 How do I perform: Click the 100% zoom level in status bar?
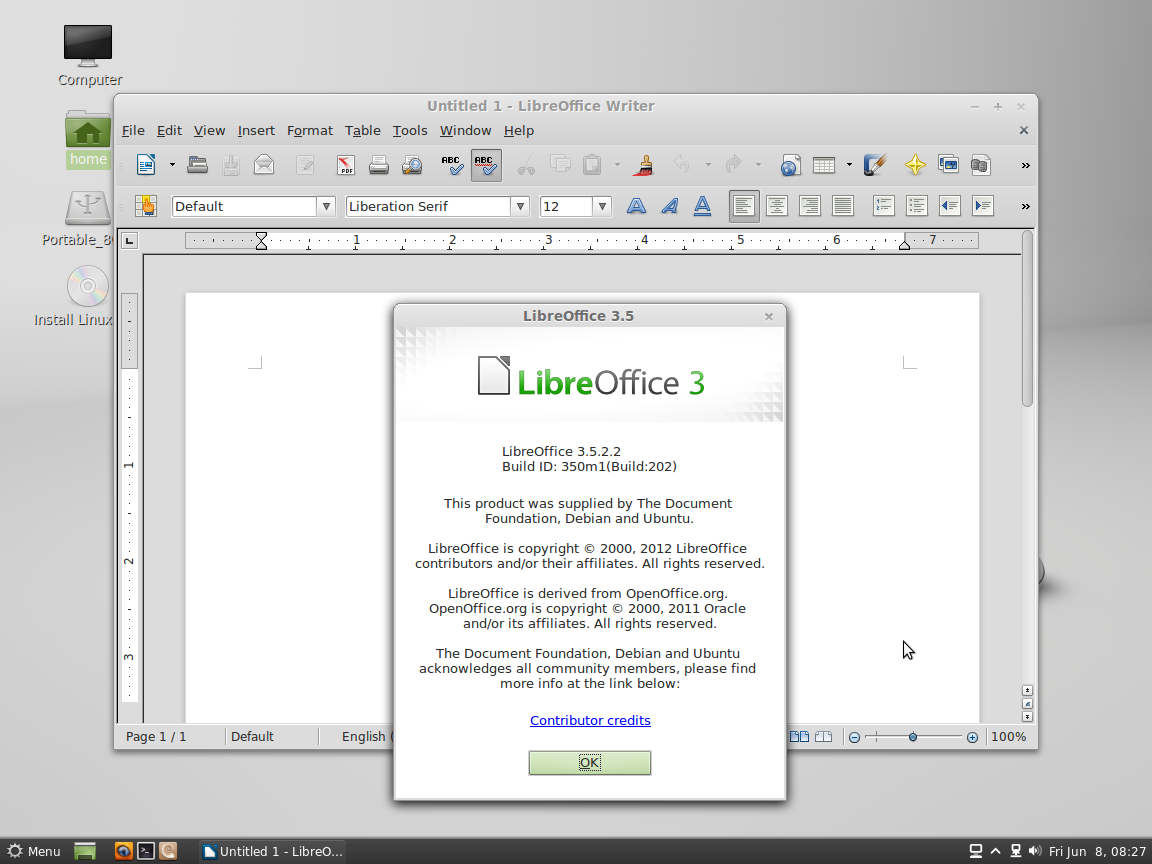pyautogui.click(x=1009, y=736)
